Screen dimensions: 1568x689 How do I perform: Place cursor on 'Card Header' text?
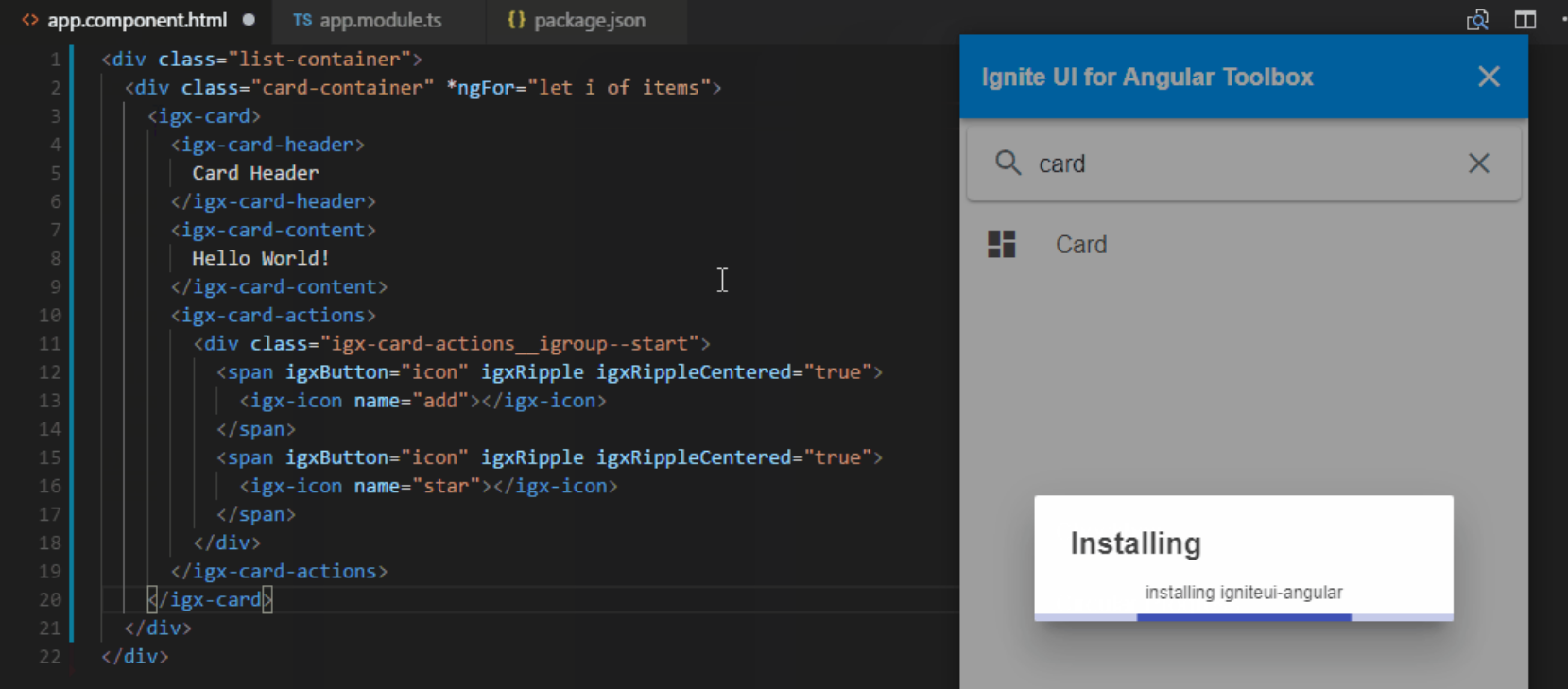[255, 173]
